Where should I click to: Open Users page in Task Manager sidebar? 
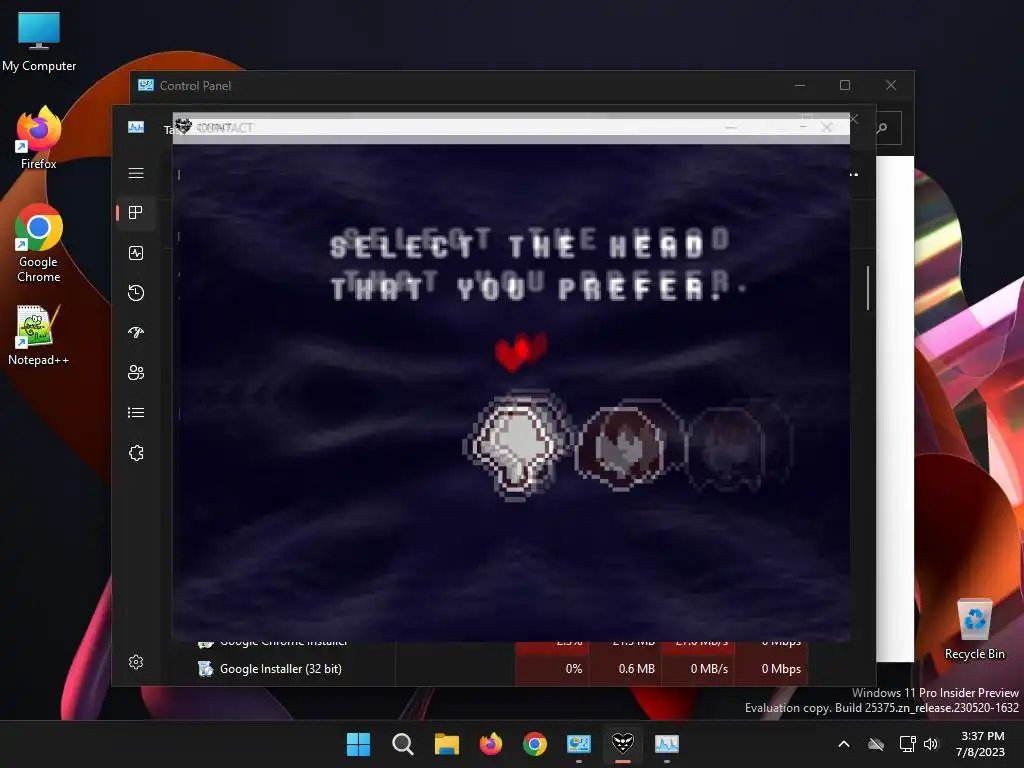pos(136,372)
